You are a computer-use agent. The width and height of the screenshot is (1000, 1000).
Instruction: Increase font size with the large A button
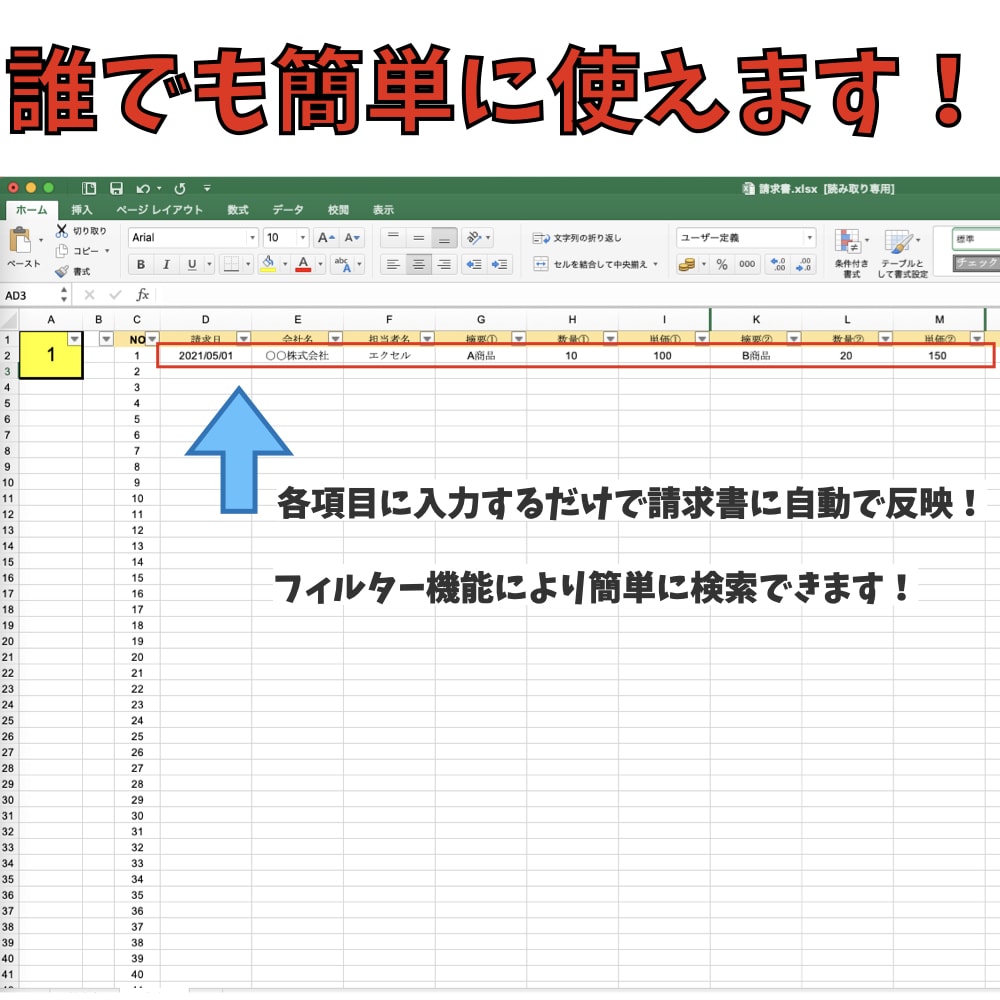pos(326,238)
